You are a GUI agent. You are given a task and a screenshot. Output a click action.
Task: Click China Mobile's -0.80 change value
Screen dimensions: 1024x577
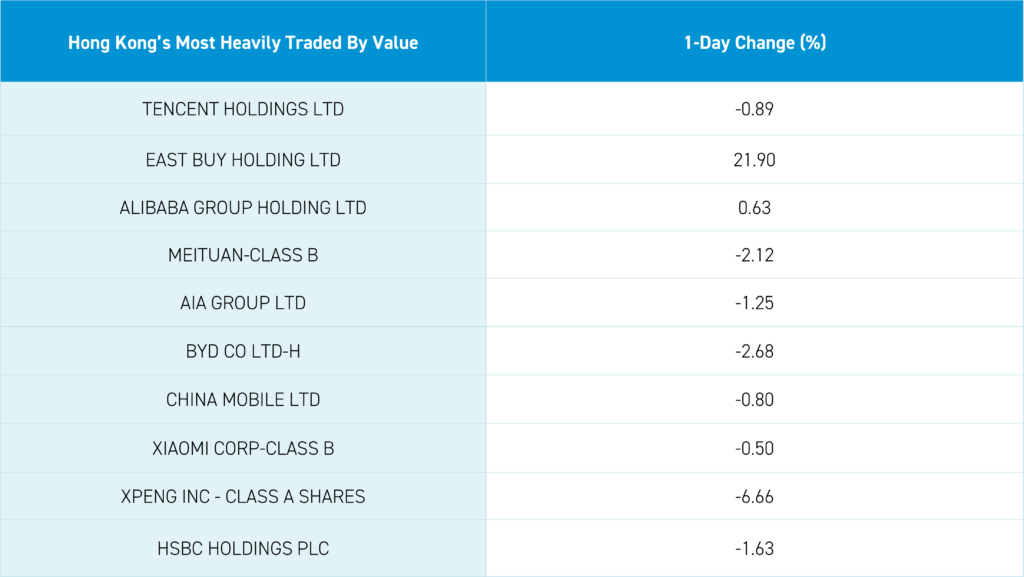[x=754, y=400]
